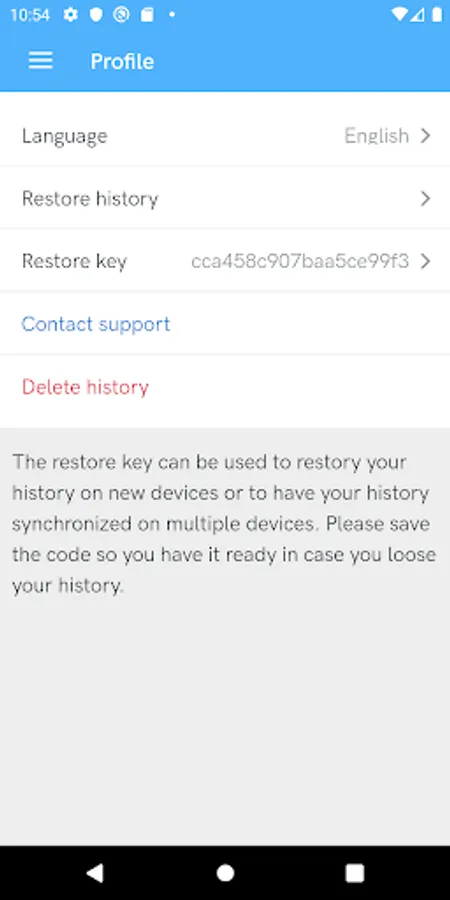Tap the Wi-Fi signal icon
Viewport: 450px width, 900px height.
tap(398, 15)
